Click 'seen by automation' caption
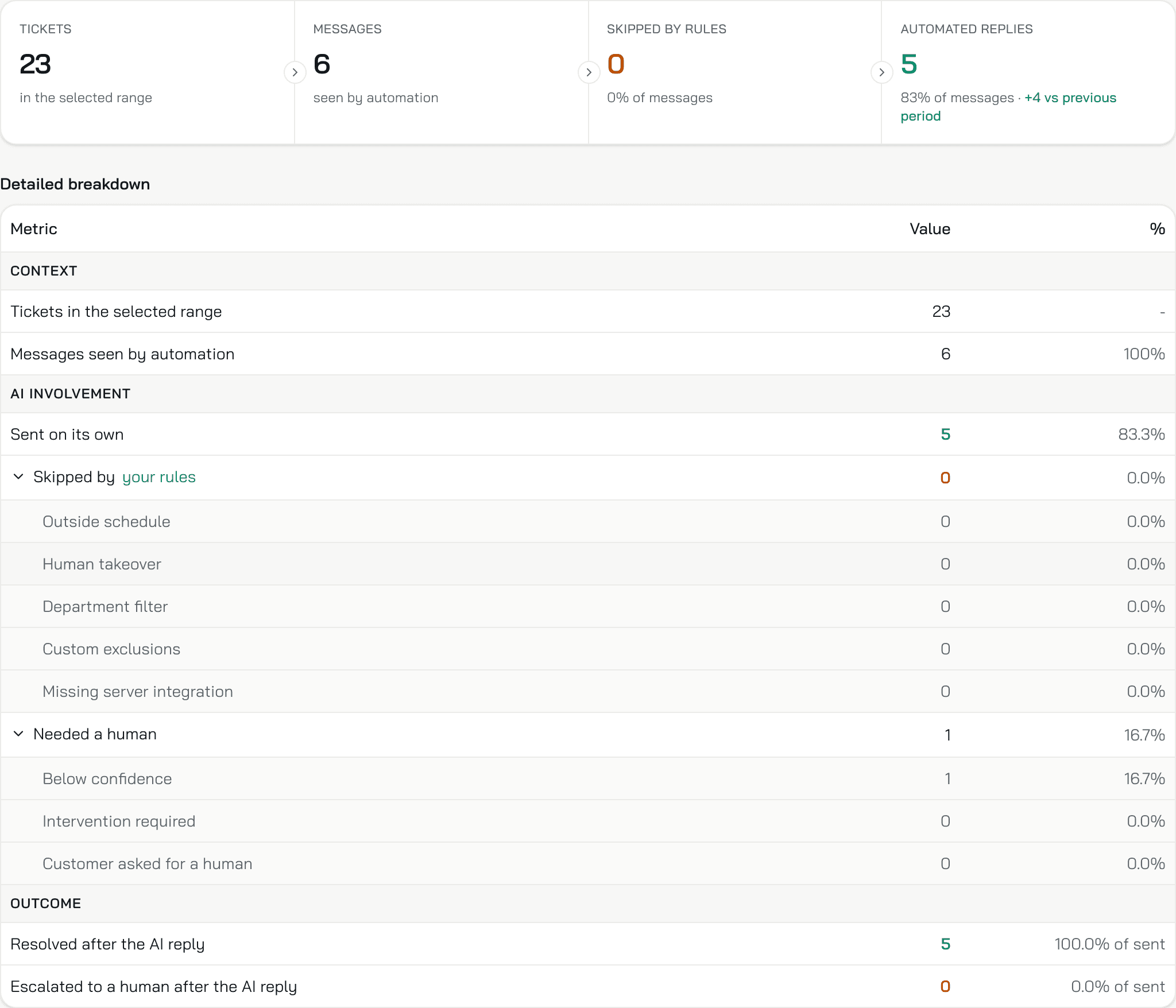This screenshot has height=1008, width=1176. pyautogui.click(x=376, y=98)
